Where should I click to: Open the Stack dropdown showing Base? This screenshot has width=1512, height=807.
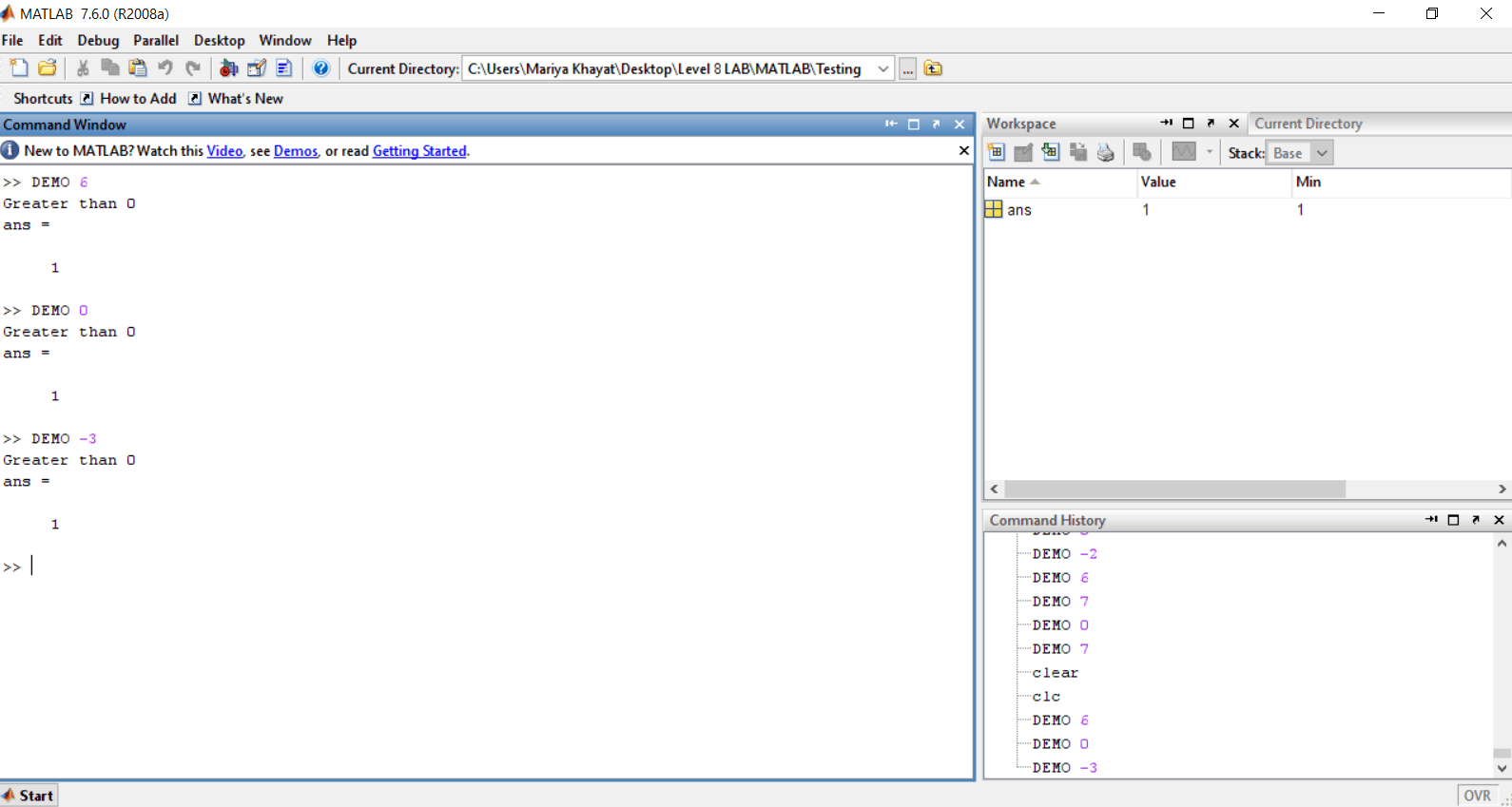pyautogui.click(x=1300, y=153)
